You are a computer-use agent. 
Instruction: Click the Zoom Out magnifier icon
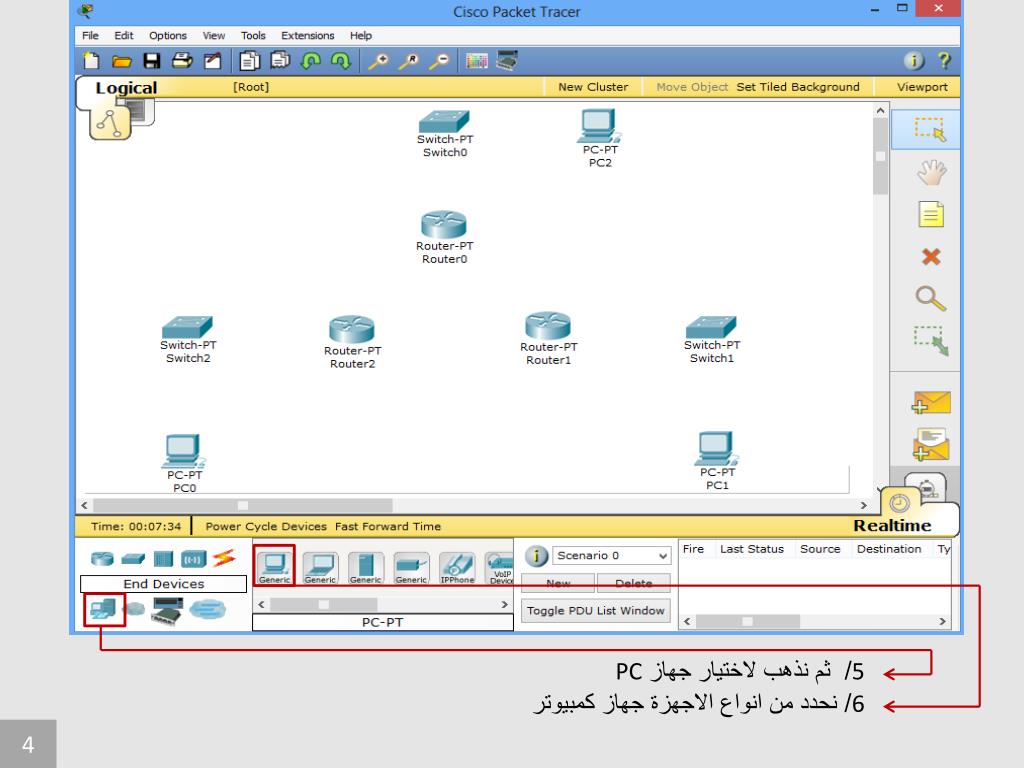pos(439,61)
